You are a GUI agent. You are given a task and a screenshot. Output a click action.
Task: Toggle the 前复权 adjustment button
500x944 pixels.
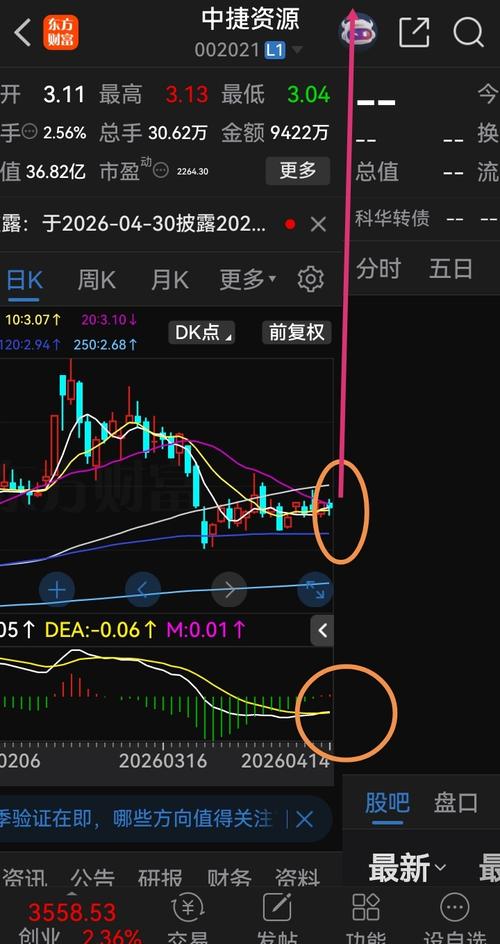coord(297,332)
